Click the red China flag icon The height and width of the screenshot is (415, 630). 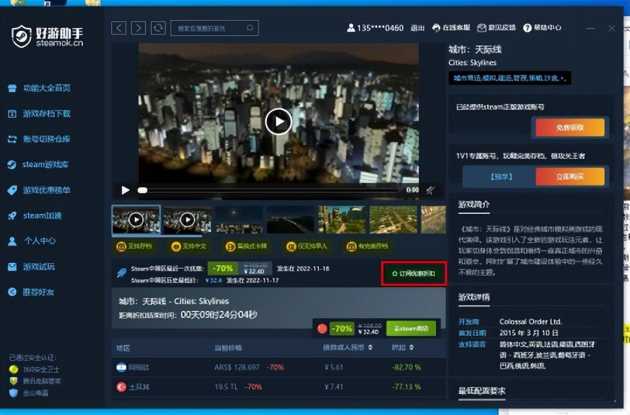[322, 329]
